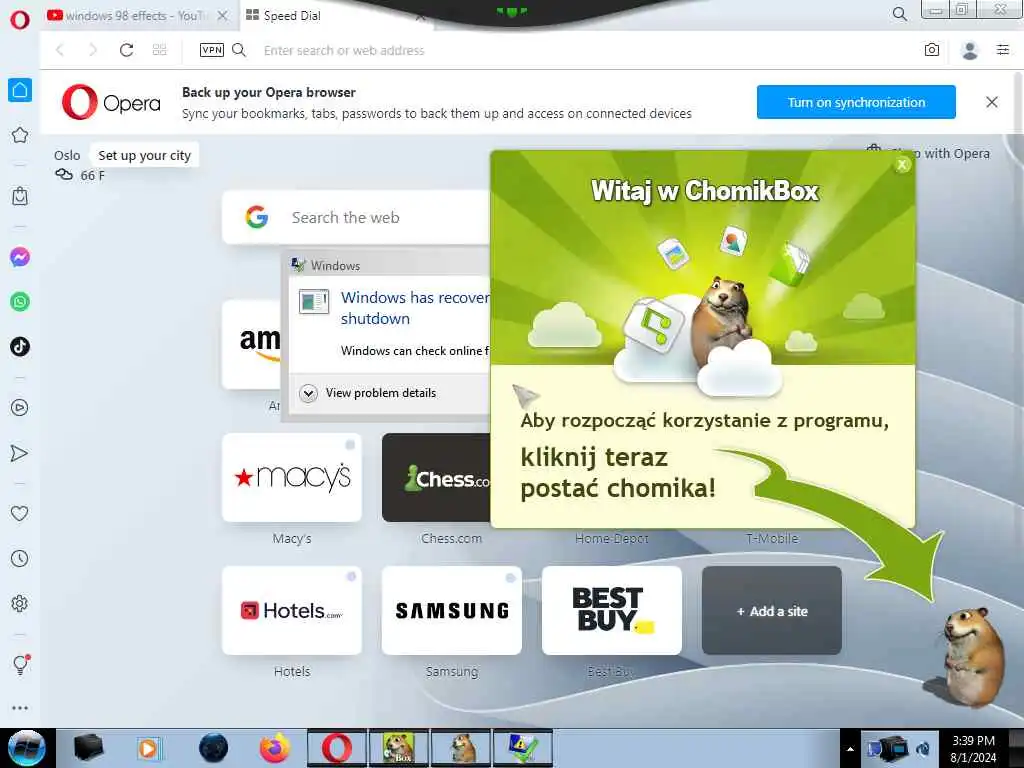This screenshot has width=1024, height=768.
Task: Click Set up your city
Action: (144, 155)
